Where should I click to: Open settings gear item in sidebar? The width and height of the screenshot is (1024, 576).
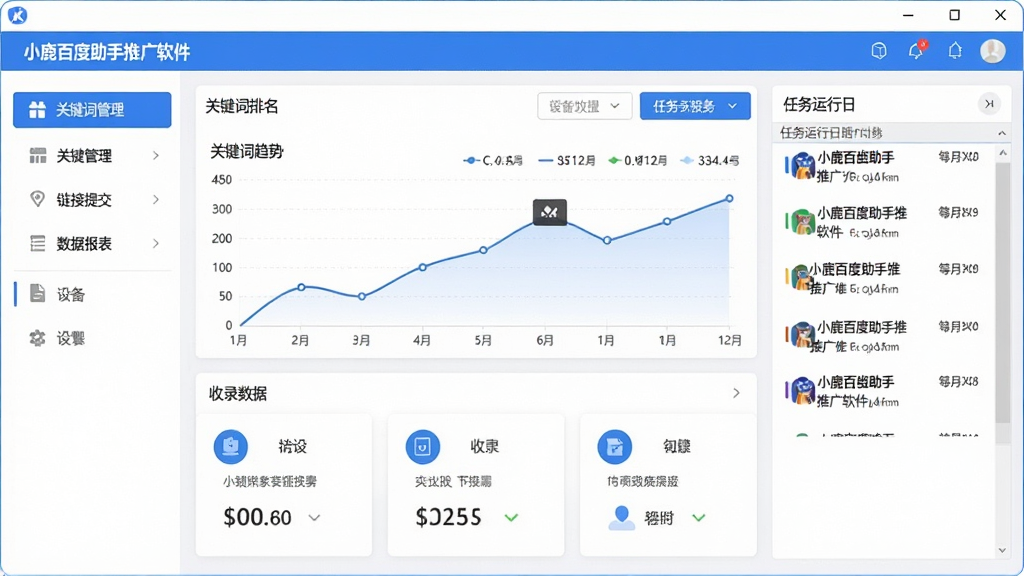[x=92, y=338]
